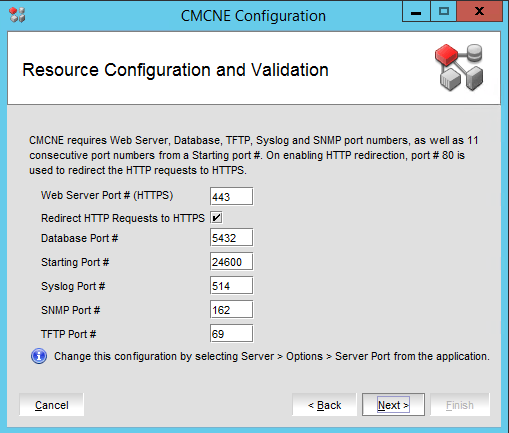Uncheck Redirect HTTP Requests to HTTPS
This screenshot has width=509, height=433.
(216, 218)
